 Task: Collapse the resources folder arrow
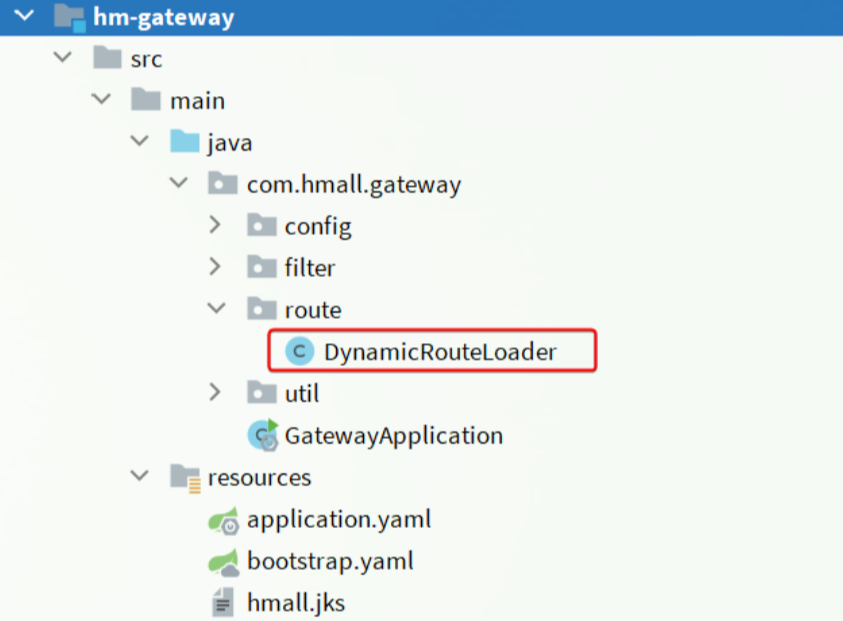pos(139,477)
